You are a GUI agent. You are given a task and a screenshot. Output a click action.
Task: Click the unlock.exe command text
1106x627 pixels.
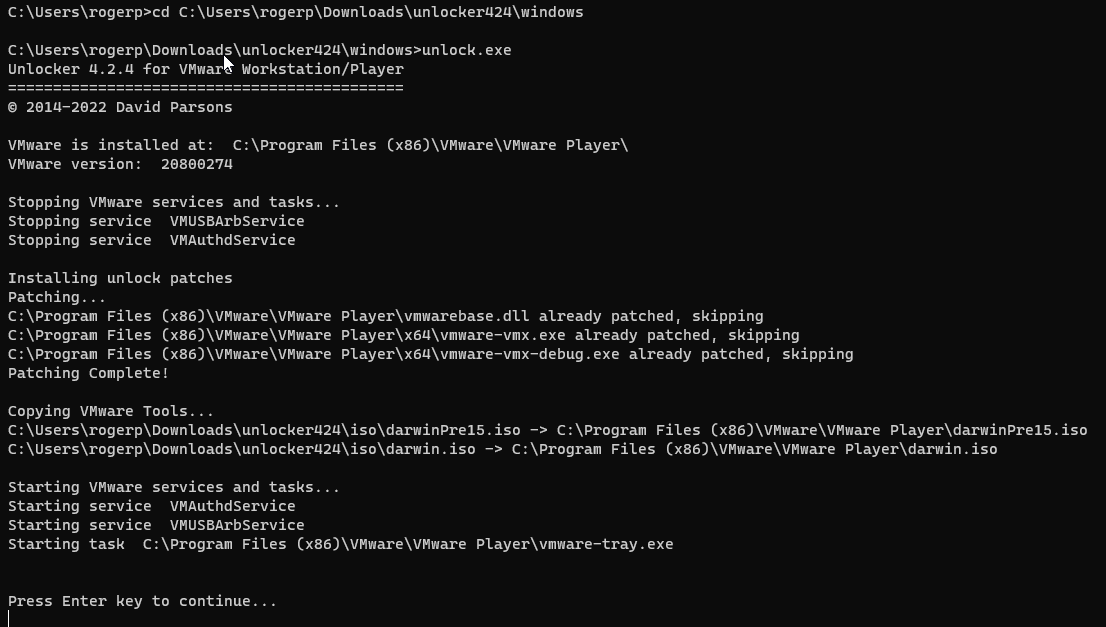[x=467, y=50]
